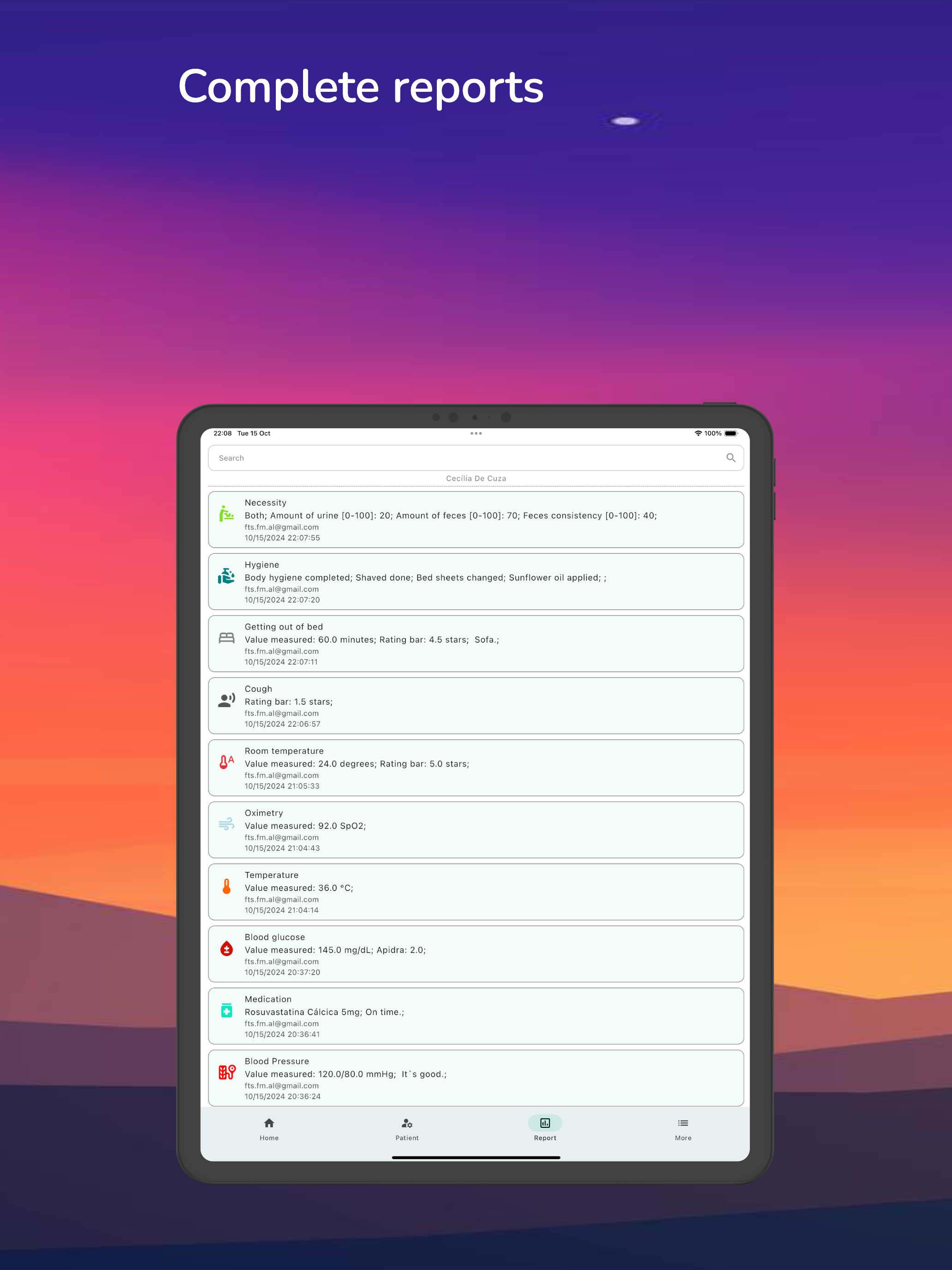Click timestamp 10/15/2024 20:36:24
This screenshot has width=952, height=1270.
click(x=283, y=1096)
